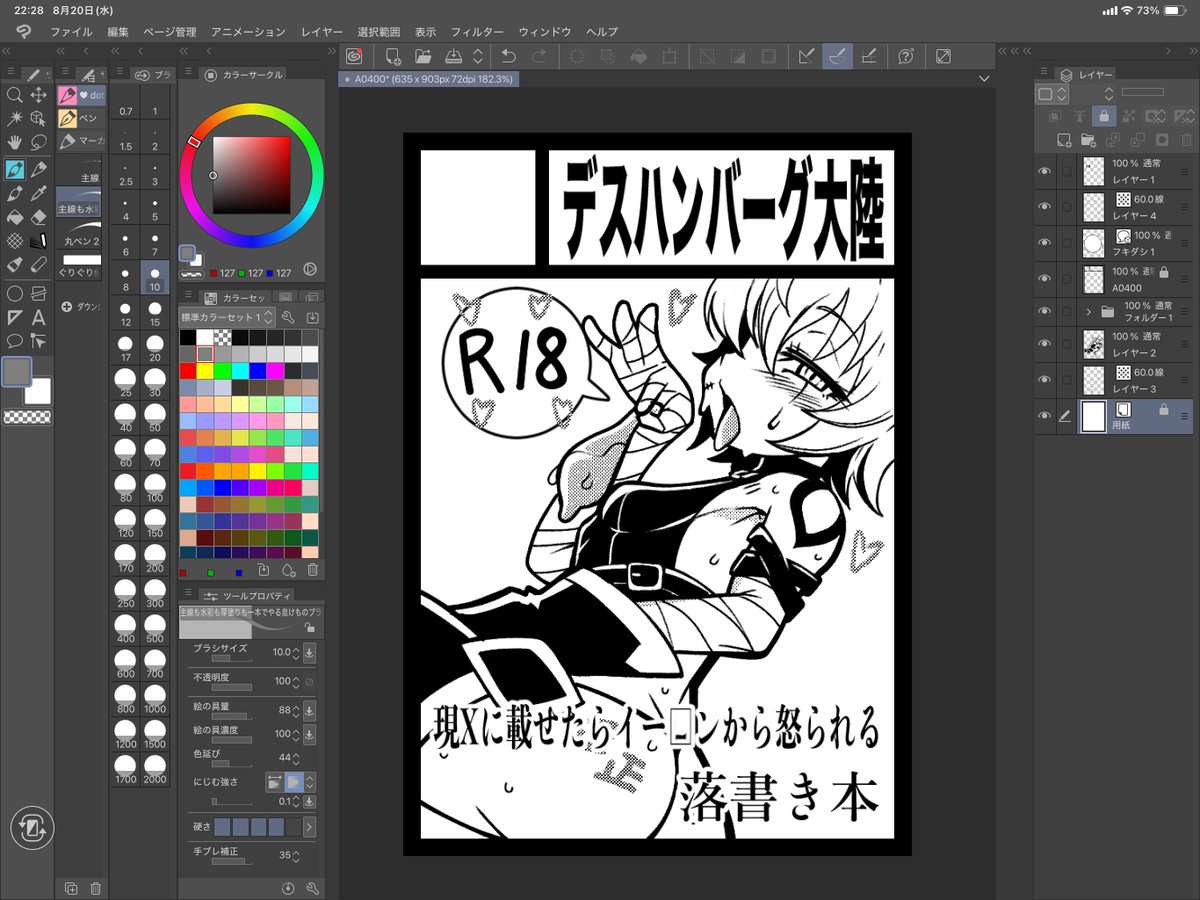
Task: Select the Move tool
Action: point(40,97)
